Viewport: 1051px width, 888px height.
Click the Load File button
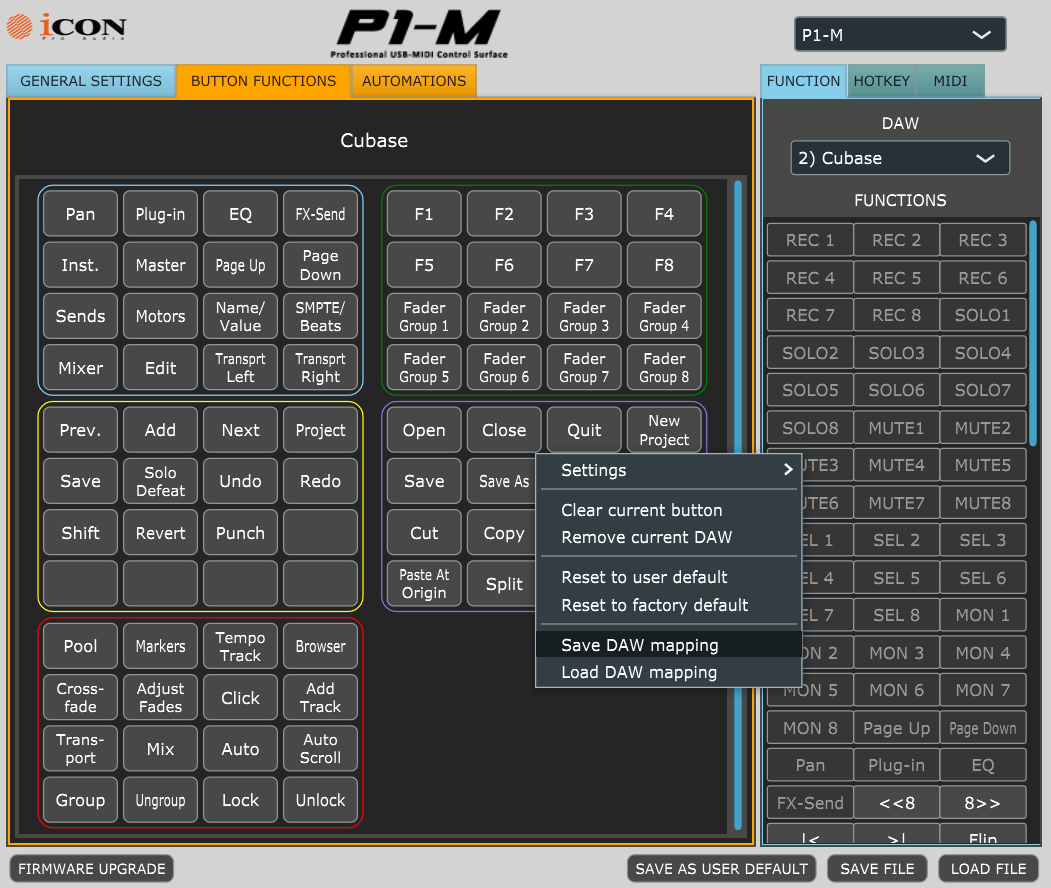[988, 869]
